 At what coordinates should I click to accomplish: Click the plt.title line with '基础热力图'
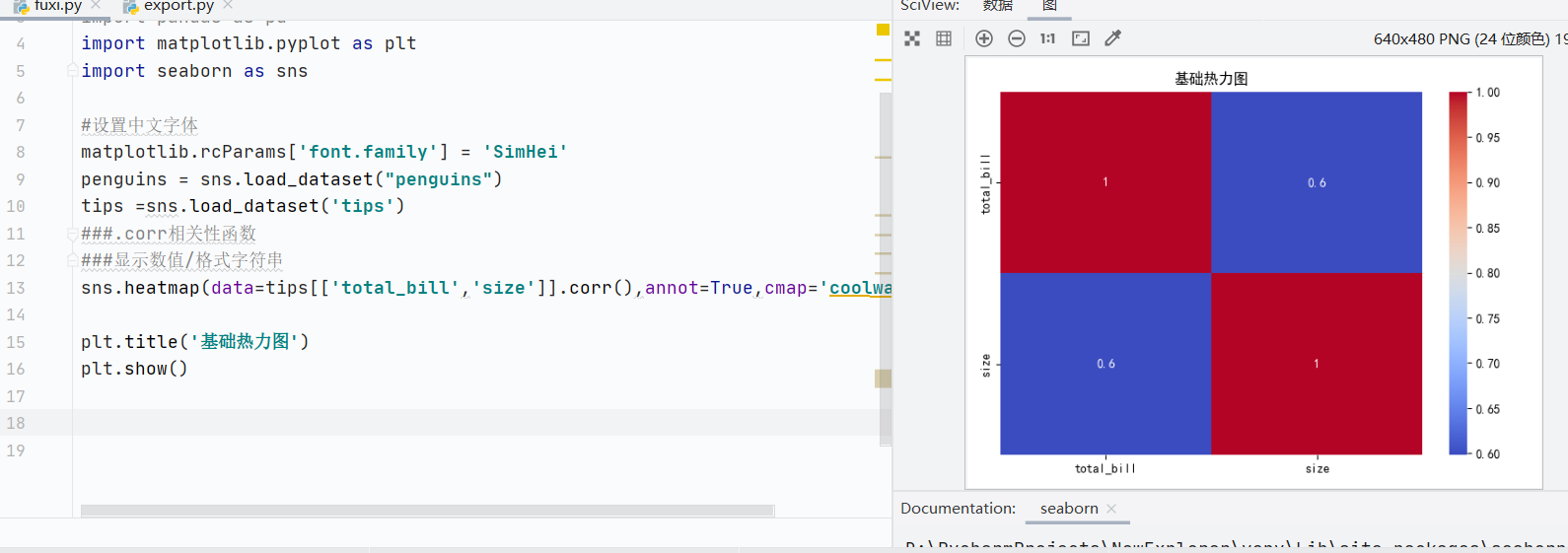(195, 342)
